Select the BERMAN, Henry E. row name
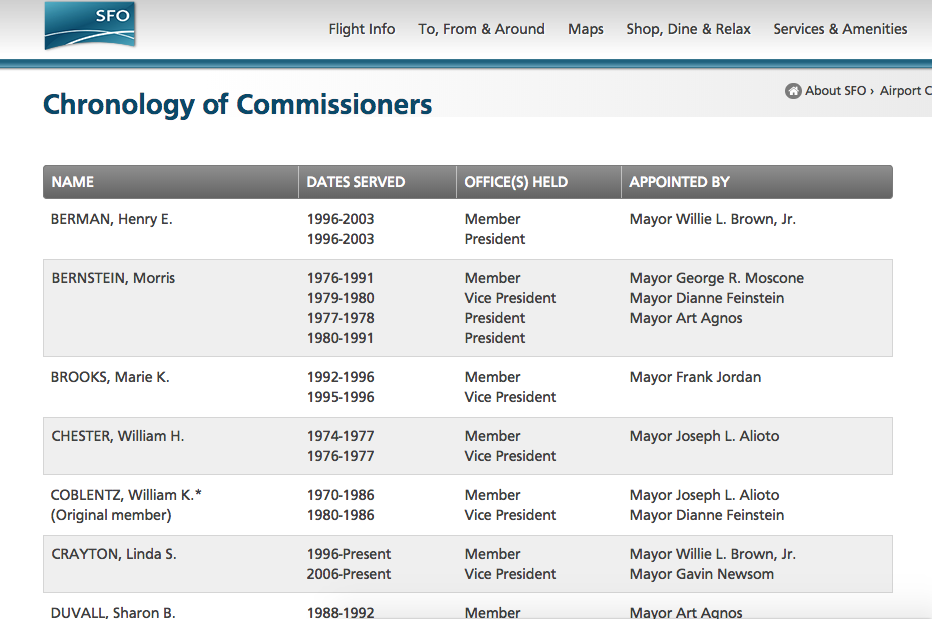 coord(112,219)
